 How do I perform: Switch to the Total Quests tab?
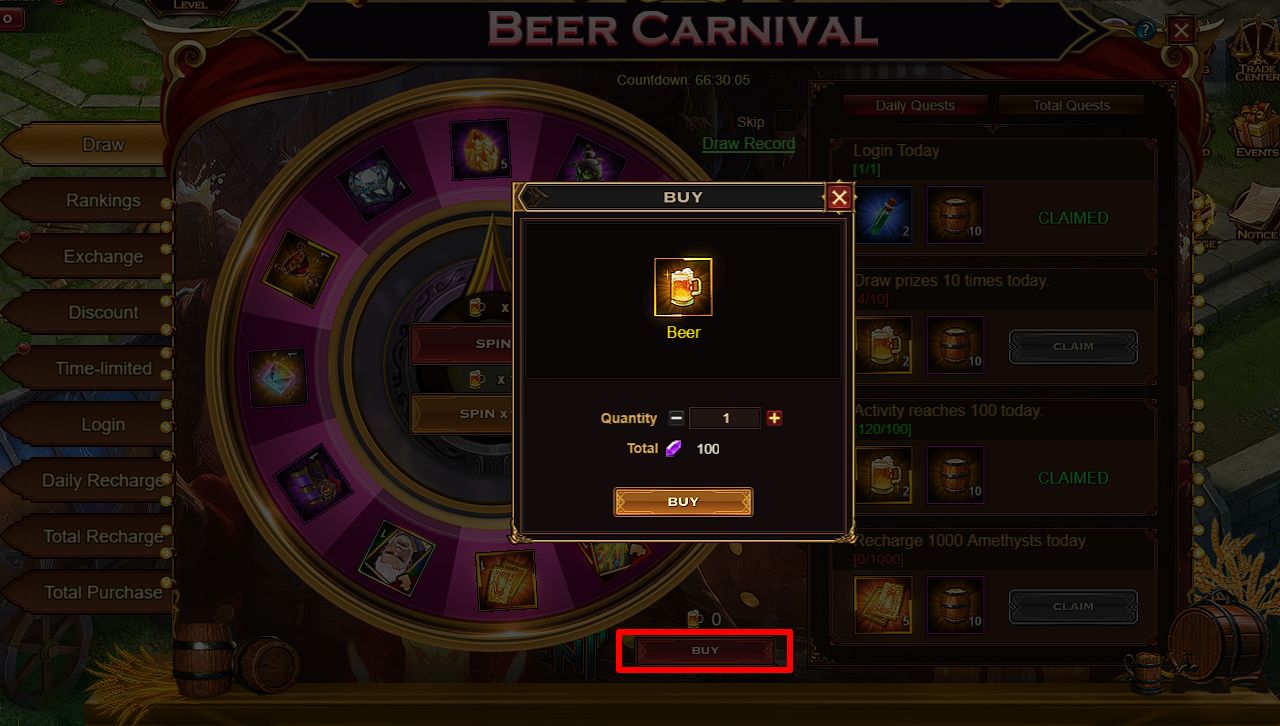[1071, 105]
